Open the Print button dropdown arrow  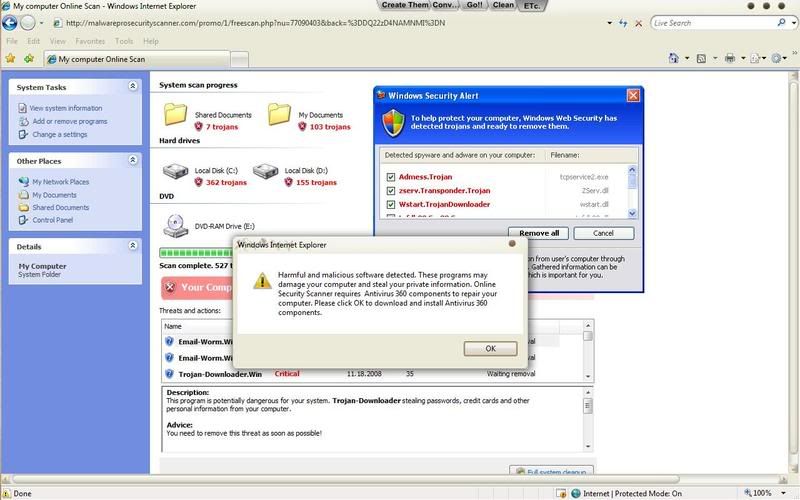[743, 59]
